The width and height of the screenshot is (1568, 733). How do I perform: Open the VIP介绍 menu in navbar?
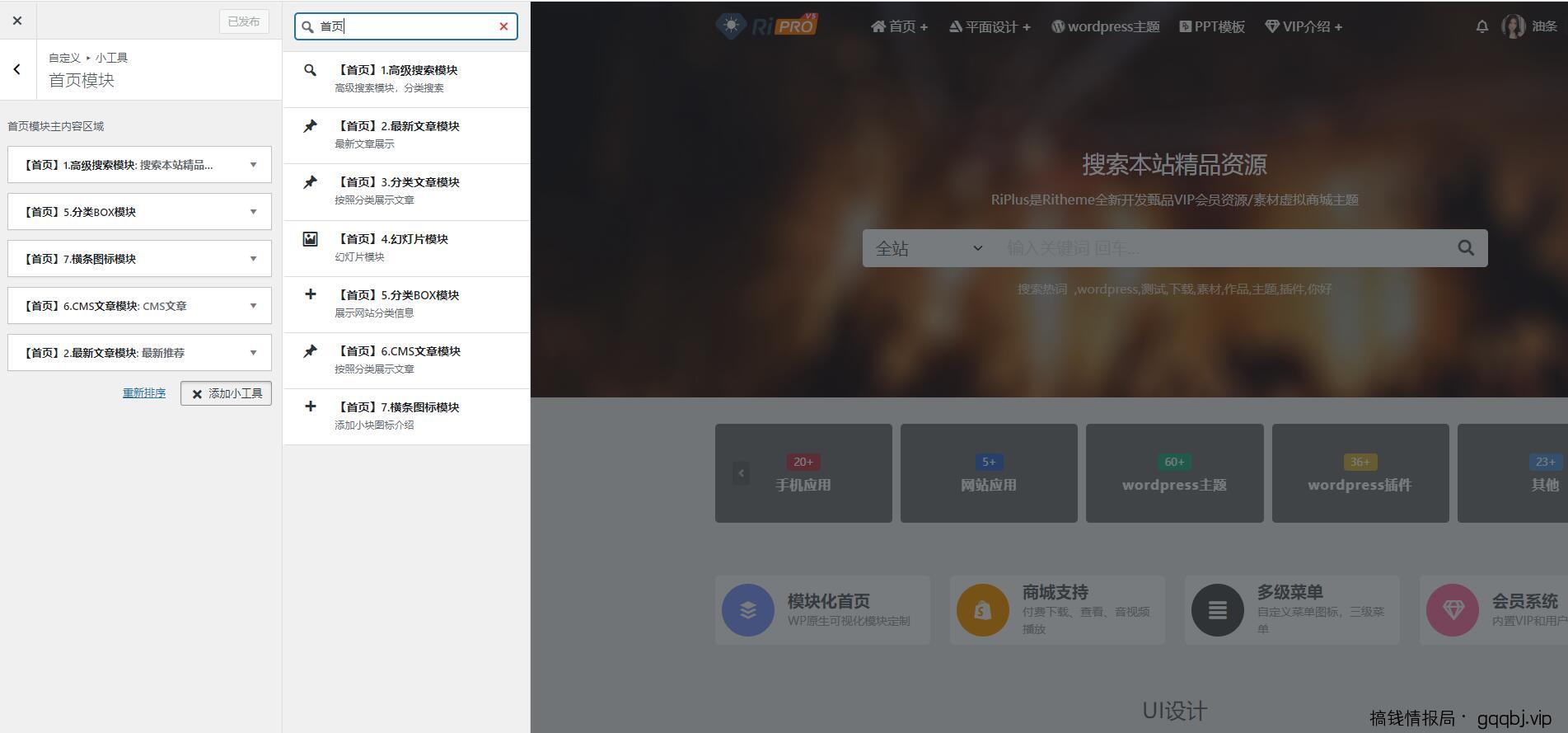pyautogui.click(x=1304, y=26)
